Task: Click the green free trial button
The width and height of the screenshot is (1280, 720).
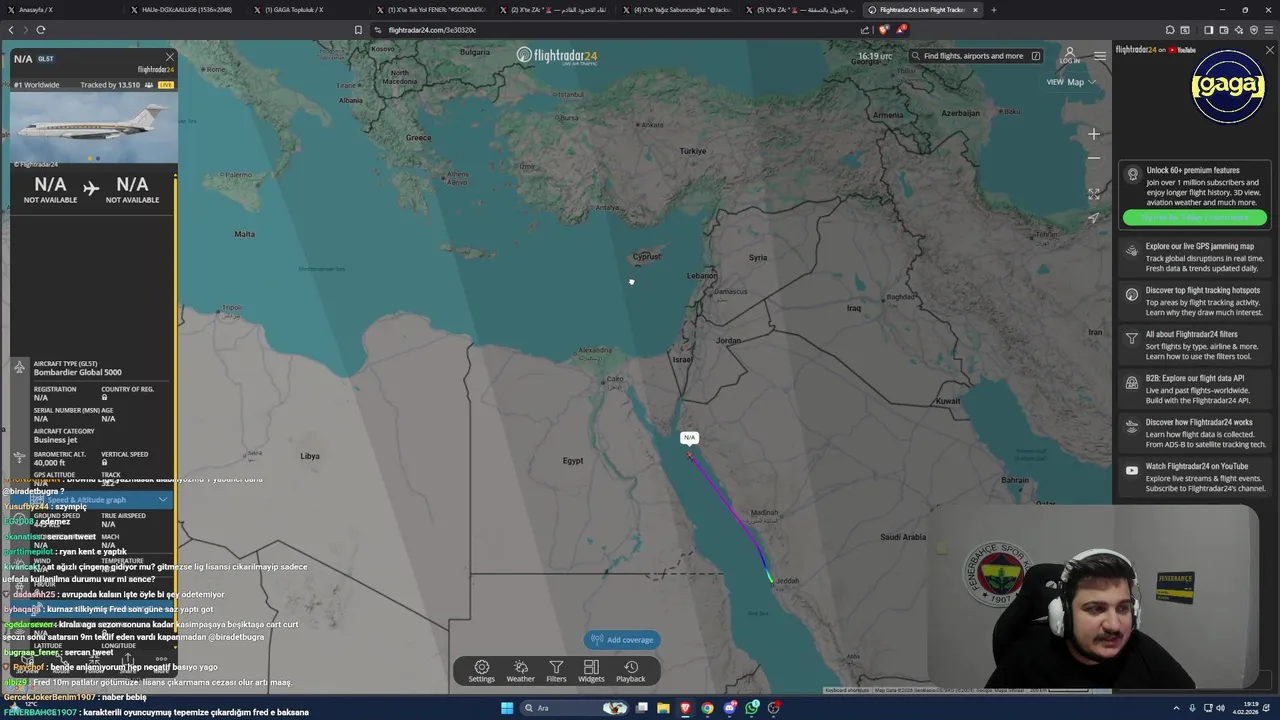Action: point(1195,218)
